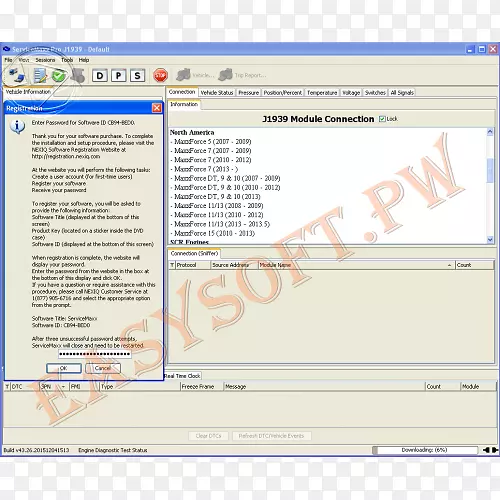The width and height of the screenshot is (500, 500).
Task: Select the P toolbar button
Action: [x=119, y=76]
